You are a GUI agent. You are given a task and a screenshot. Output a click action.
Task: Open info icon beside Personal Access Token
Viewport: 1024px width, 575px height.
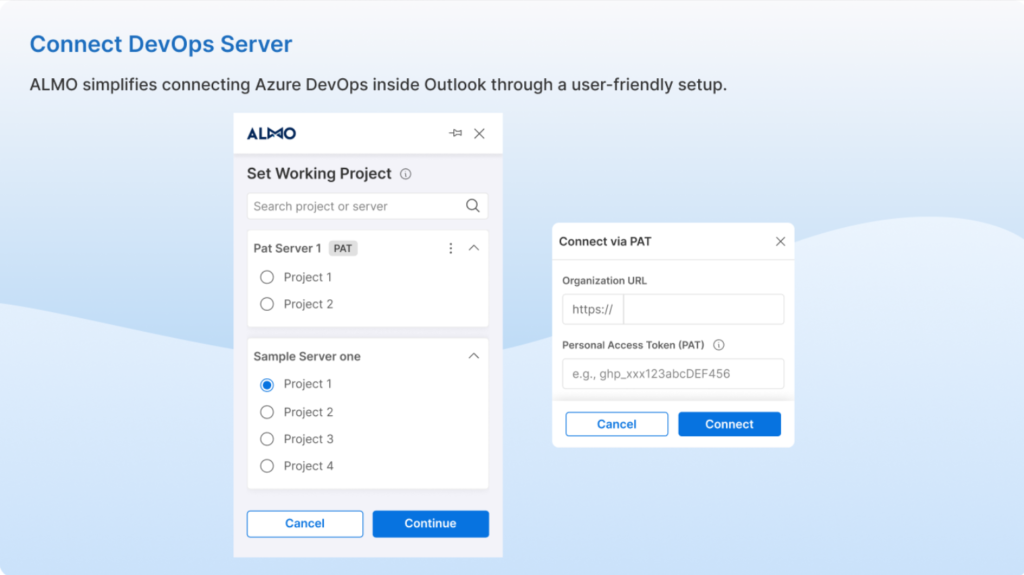pos(719,345)
